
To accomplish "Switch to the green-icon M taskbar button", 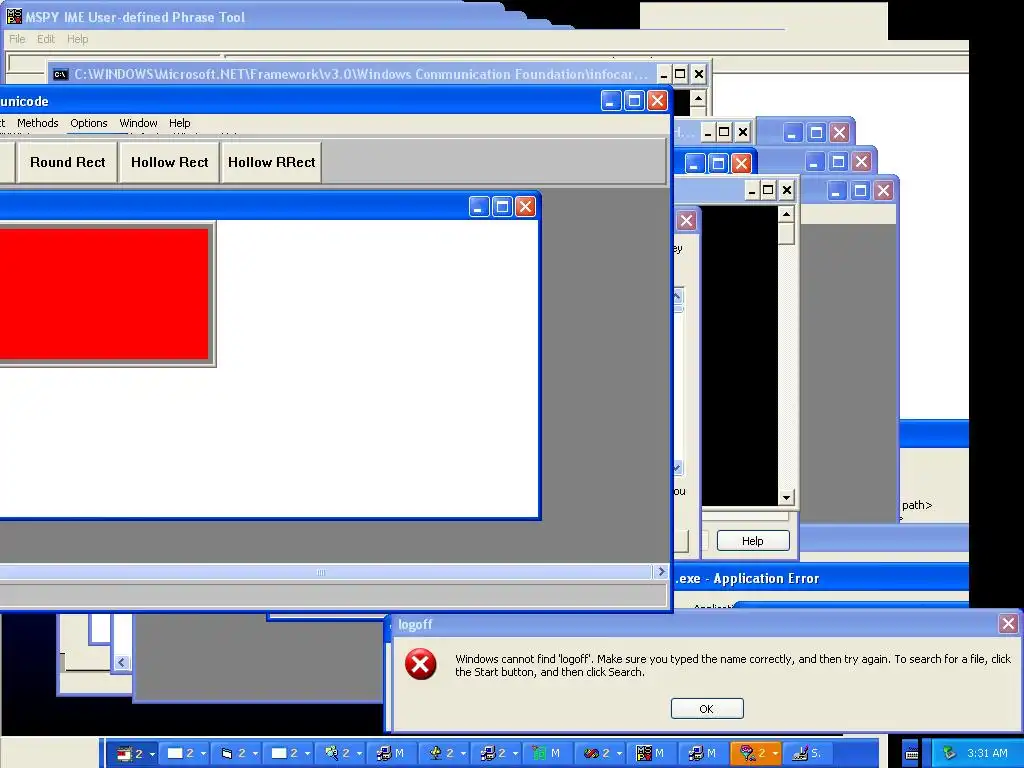I will (x=547, y=754).
